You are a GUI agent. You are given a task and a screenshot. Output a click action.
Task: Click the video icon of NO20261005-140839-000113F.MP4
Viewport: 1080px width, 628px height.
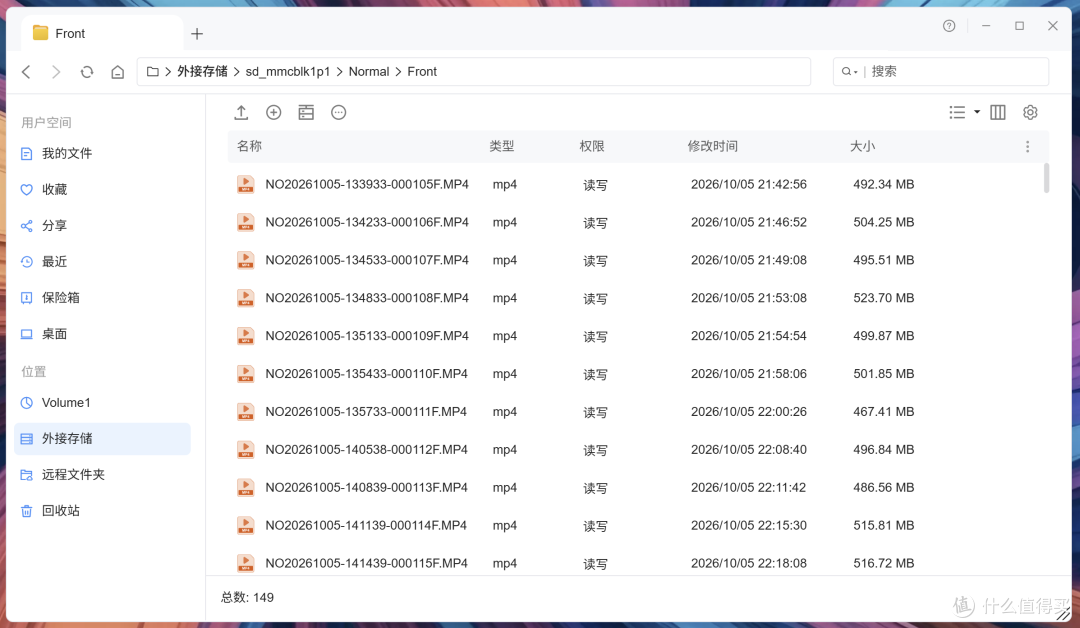(245, 488)
